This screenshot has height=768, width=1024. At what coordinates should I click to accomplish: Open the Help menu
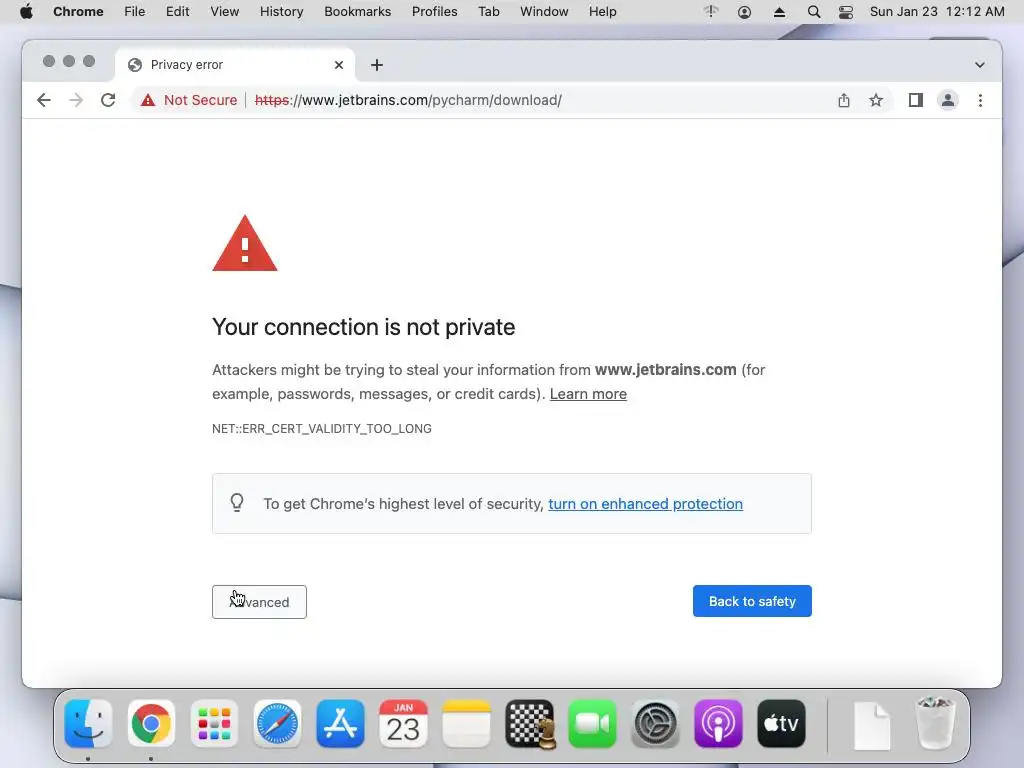(x=602, y=12)
